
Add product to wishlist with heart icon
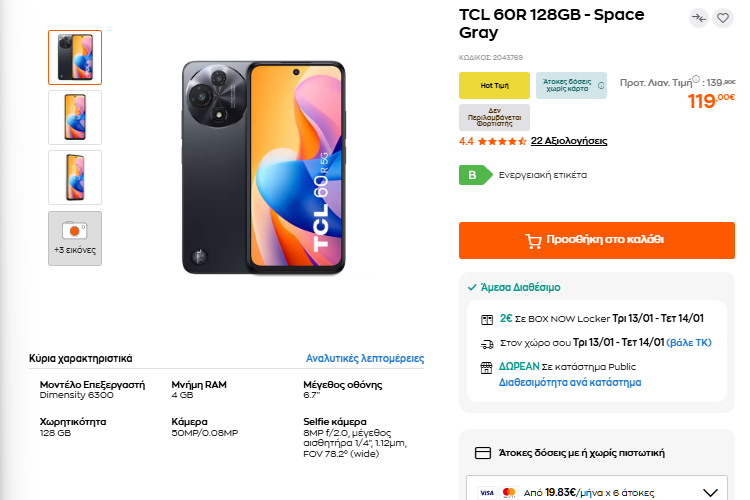pos(723,18)
